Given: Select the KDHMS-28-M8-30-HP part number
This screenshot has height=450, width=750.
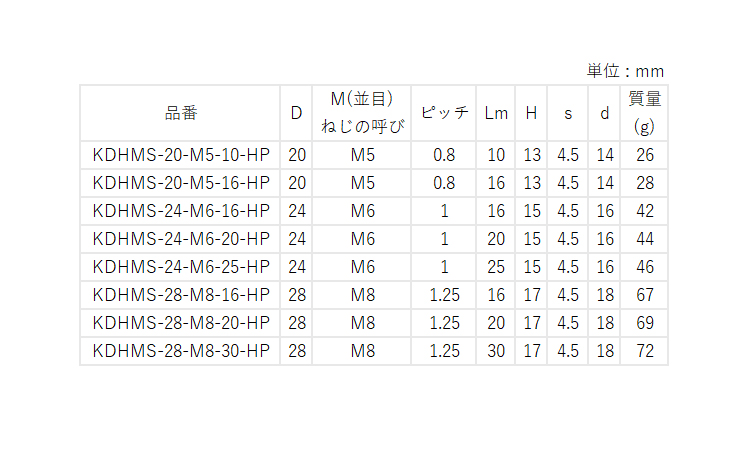Looking at the screenshot, I should [181, 351].
